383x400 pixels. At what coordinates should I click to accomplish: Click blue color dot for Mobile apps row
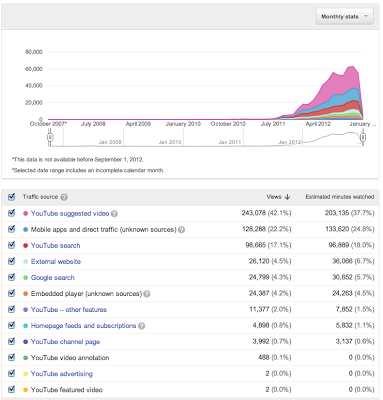[25, 230]
